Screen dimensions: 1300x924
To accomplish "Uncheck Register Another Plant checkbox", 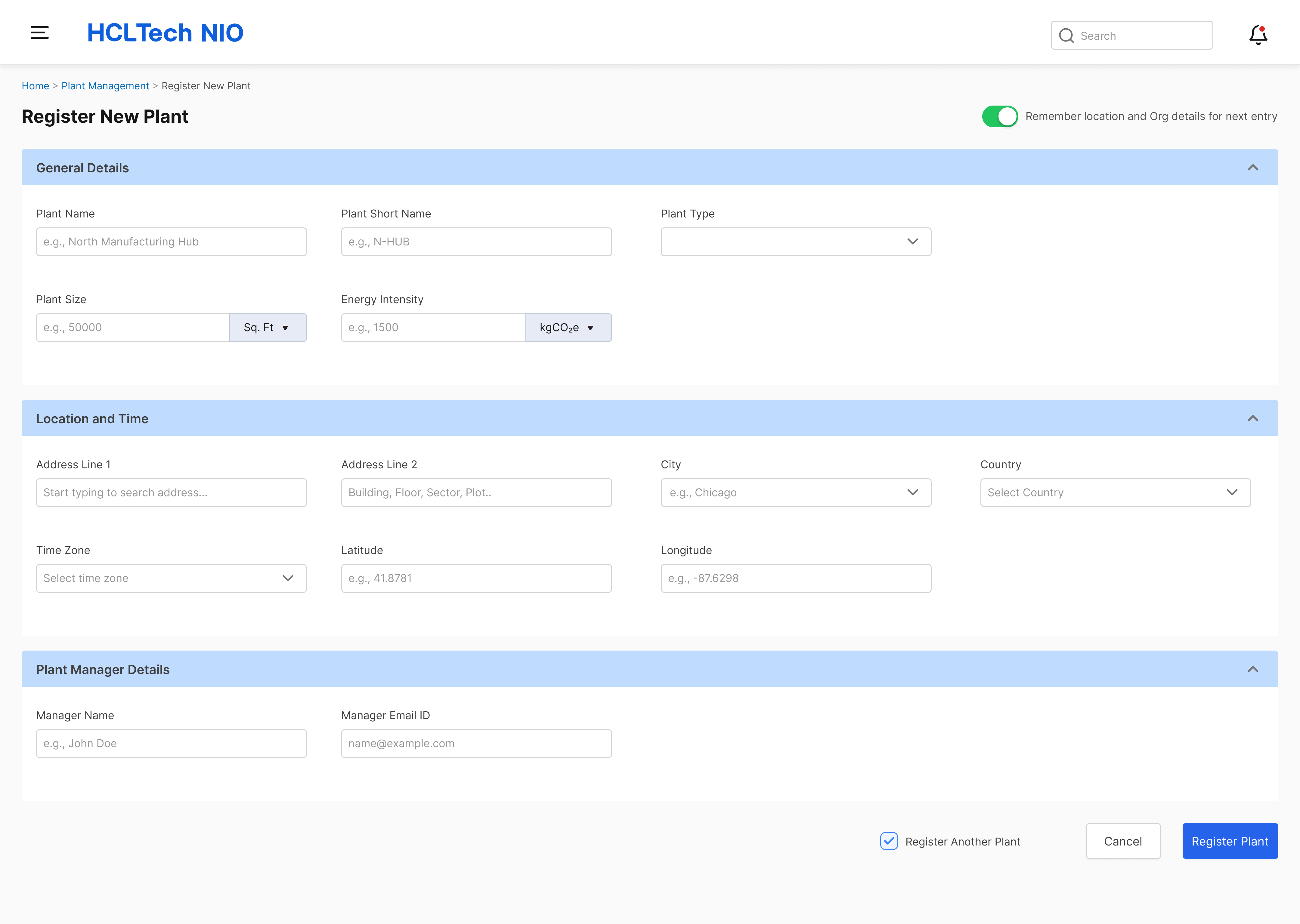I will point(889,841).
